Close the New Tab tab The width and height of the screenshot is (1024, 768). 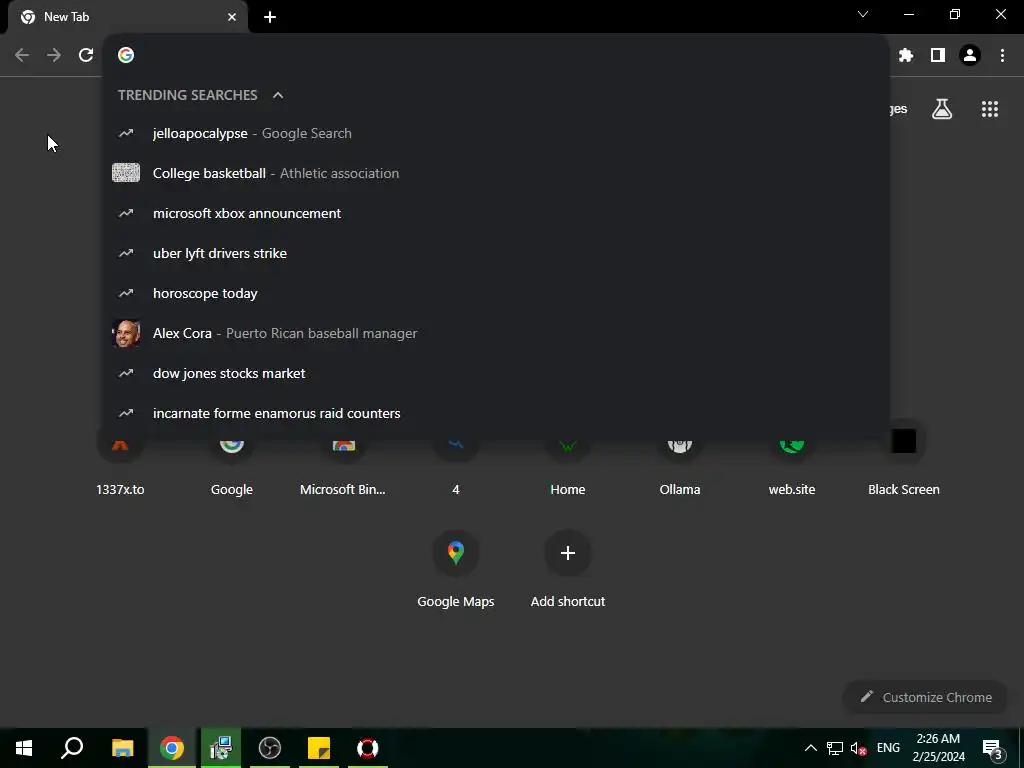point(232,17)
